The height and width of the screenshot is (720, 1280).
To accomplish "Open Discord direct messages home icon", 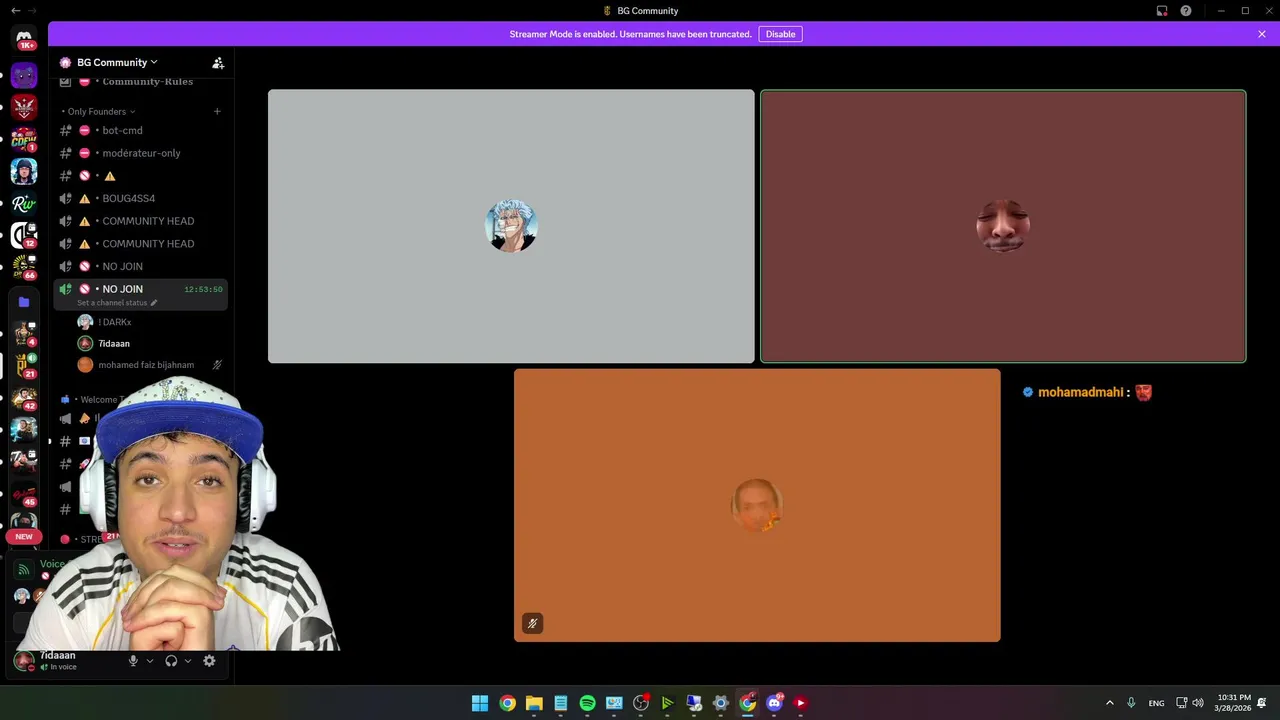I will (24, 39).
